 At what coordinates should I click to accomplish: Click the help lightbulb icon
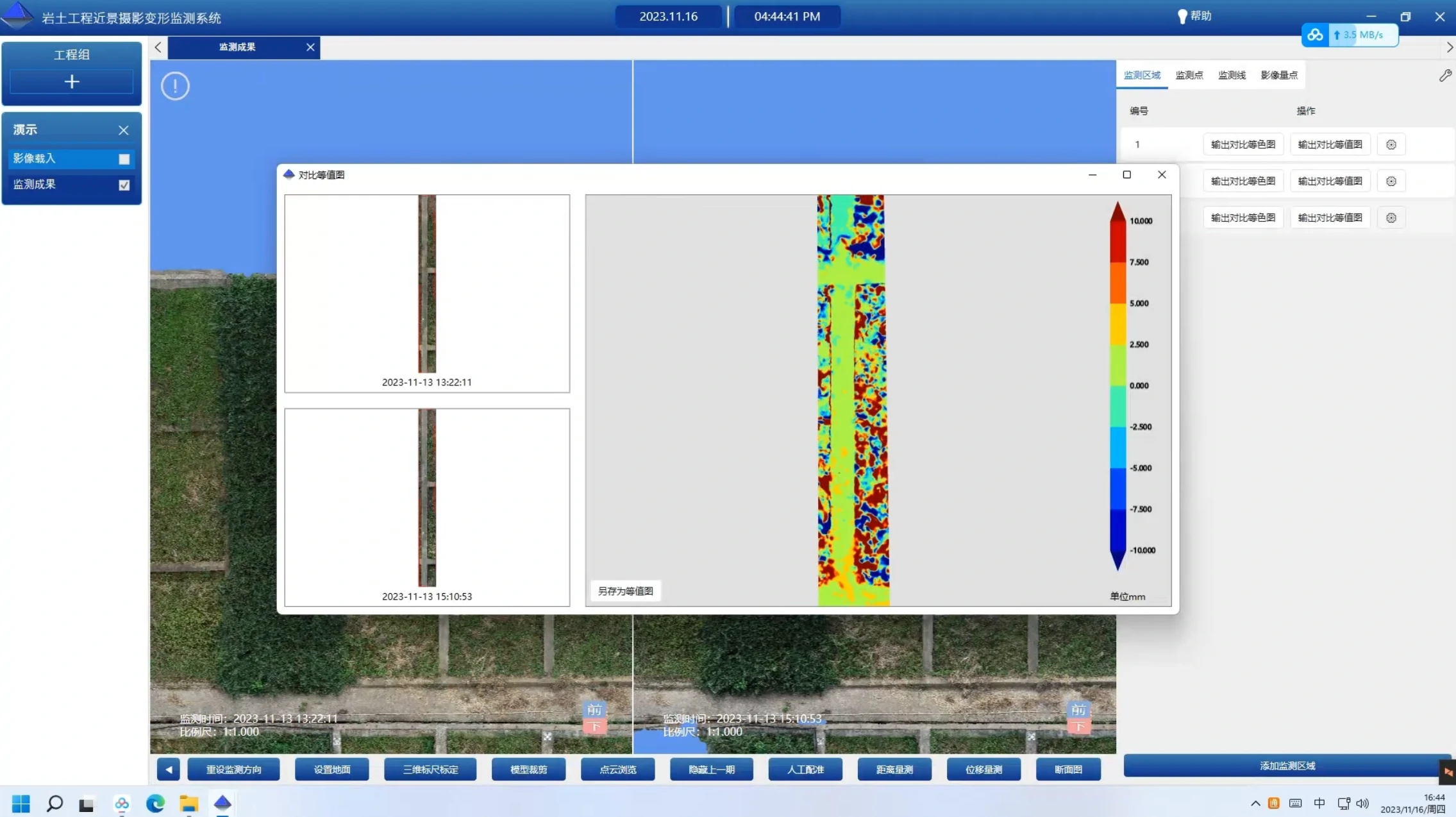tap(1182, 17)
